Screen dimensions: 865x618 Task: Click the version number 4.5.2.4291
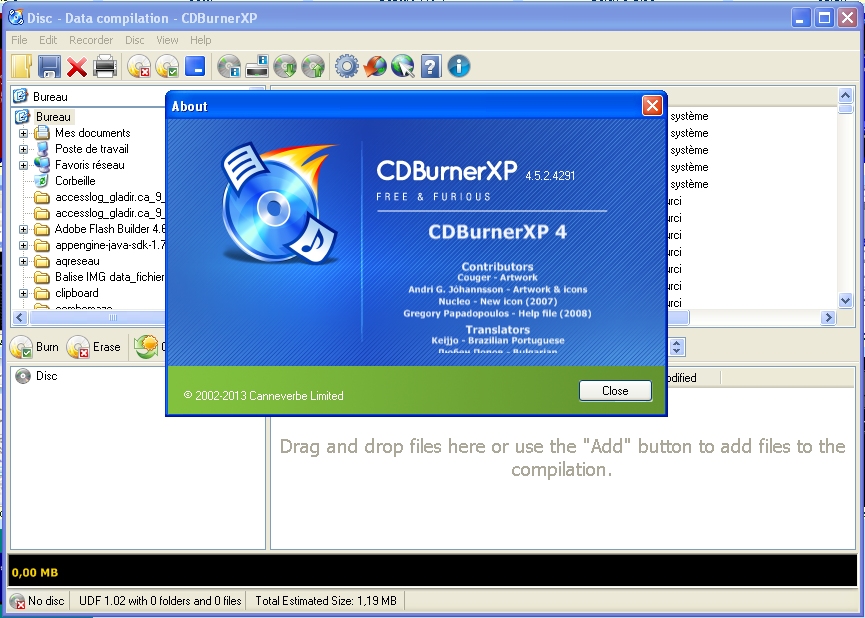pos(550,176)
